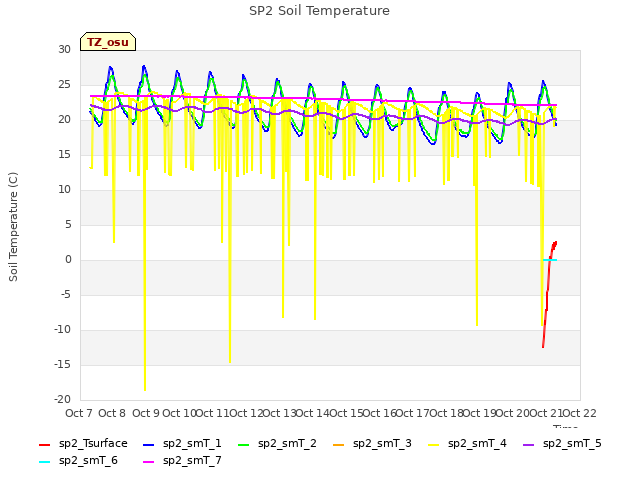
Task: Select the sp2_smT_3 legend label
Action: coord(382,444)
